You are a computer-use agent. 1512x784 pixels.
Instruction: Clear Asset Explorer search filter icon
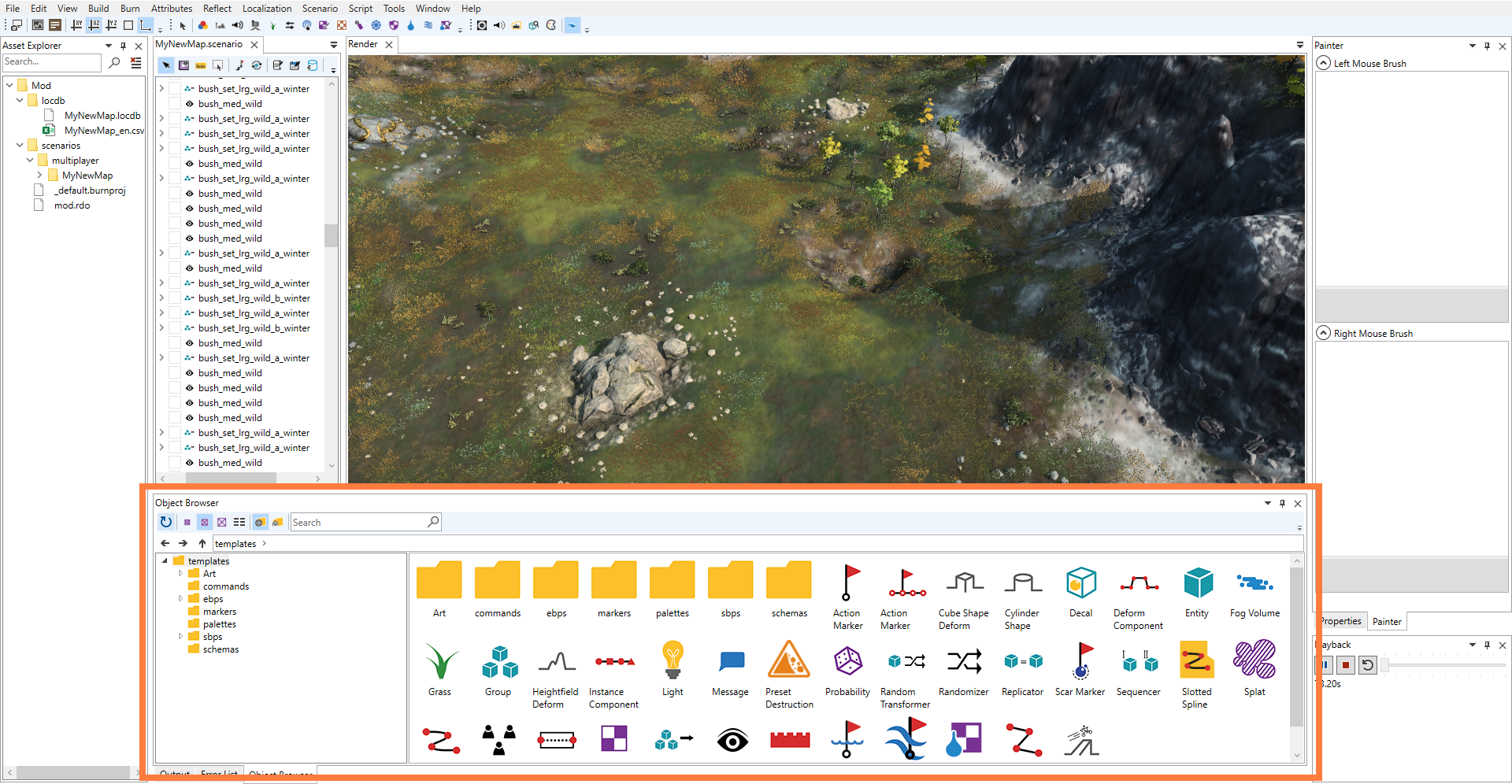pyautogui.click(x=136, y=62)
